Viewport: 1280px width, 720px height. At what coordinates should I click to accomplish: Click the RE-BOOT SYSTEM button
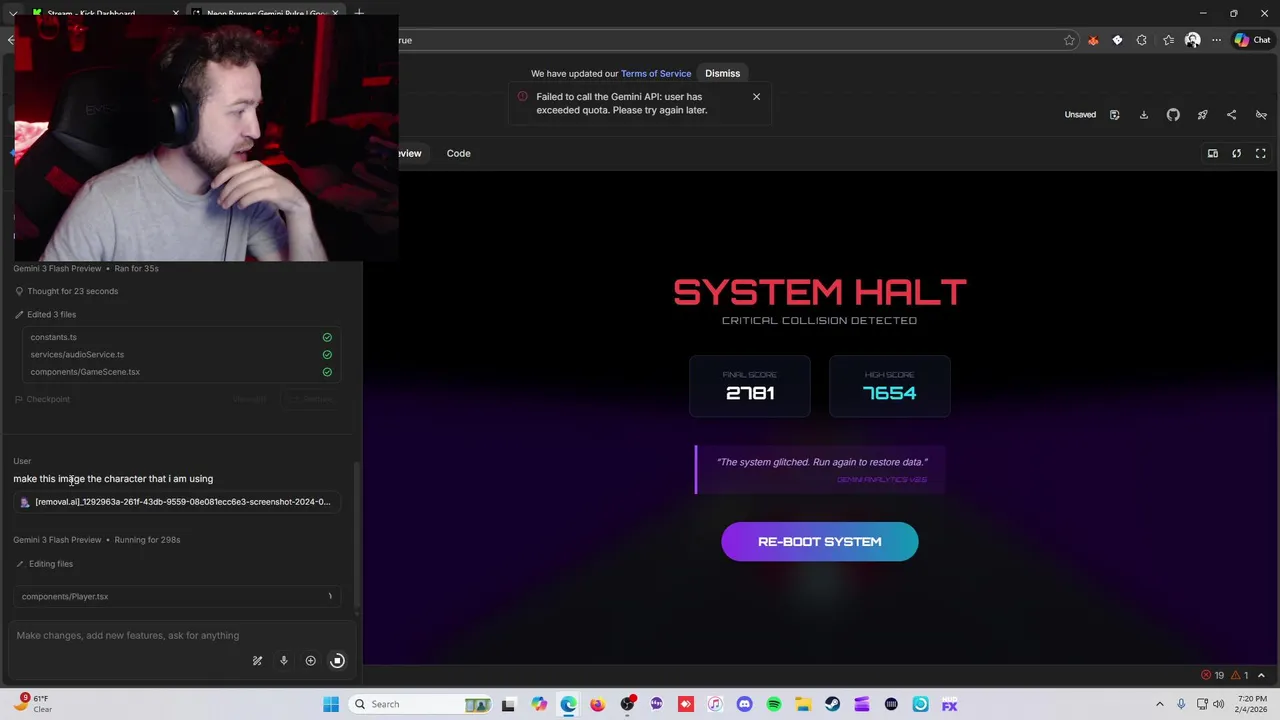coord(819,541)
